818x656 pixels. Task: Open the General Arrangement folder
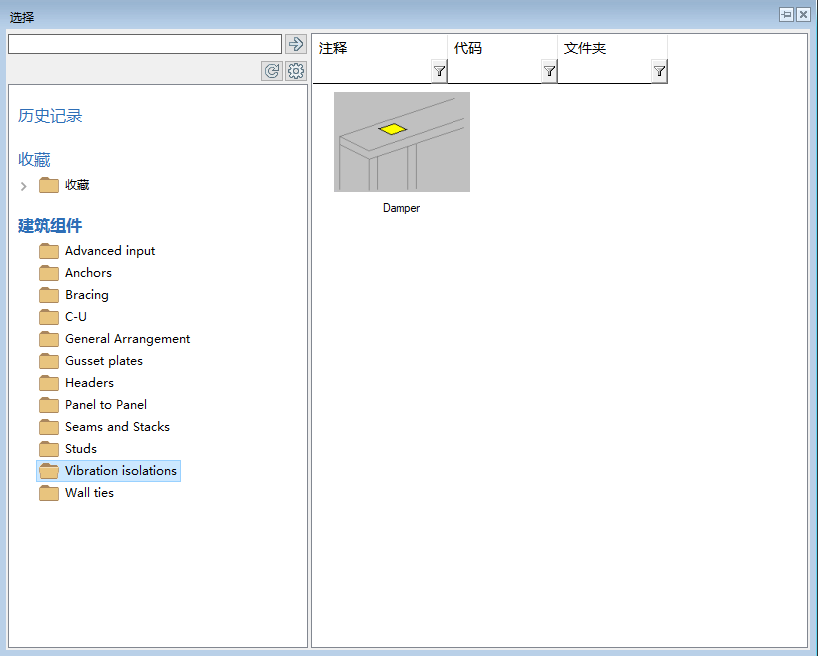[x=115, y=339]
